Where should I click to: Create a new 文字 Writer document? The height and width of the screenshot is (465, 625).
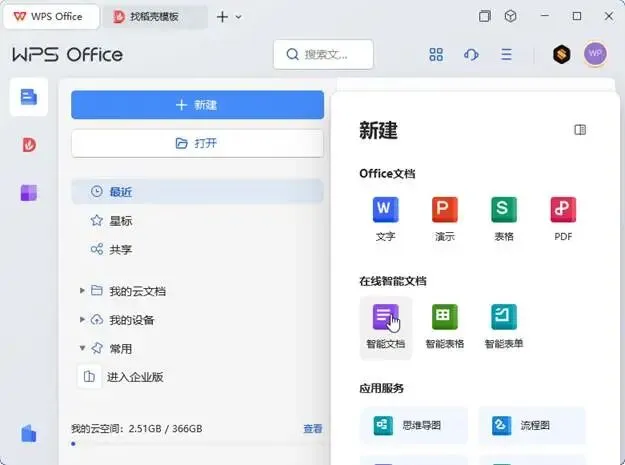(385, 219)
